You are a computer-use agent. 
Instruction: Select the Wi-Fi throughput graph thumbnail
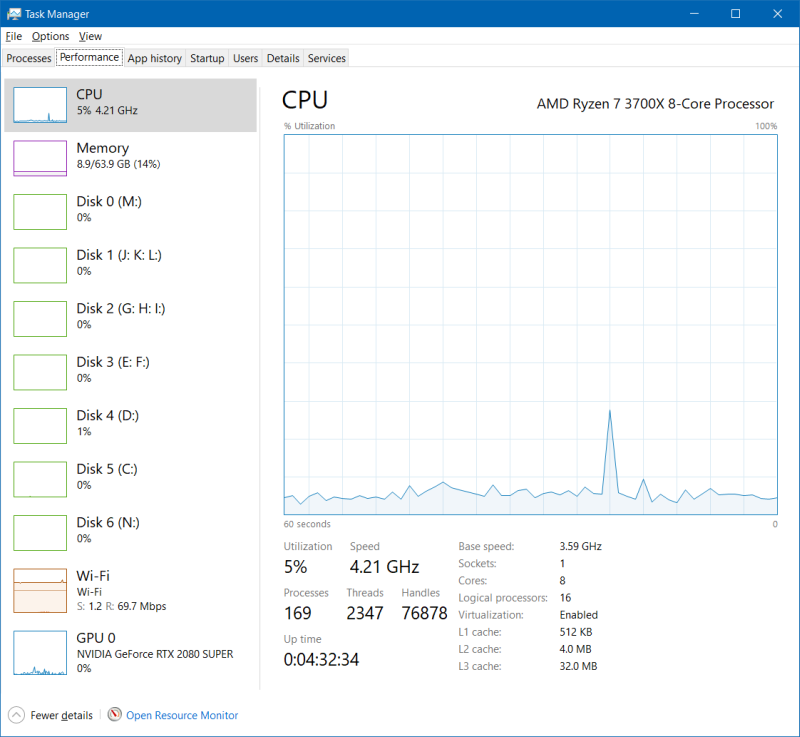pos(40,591)
